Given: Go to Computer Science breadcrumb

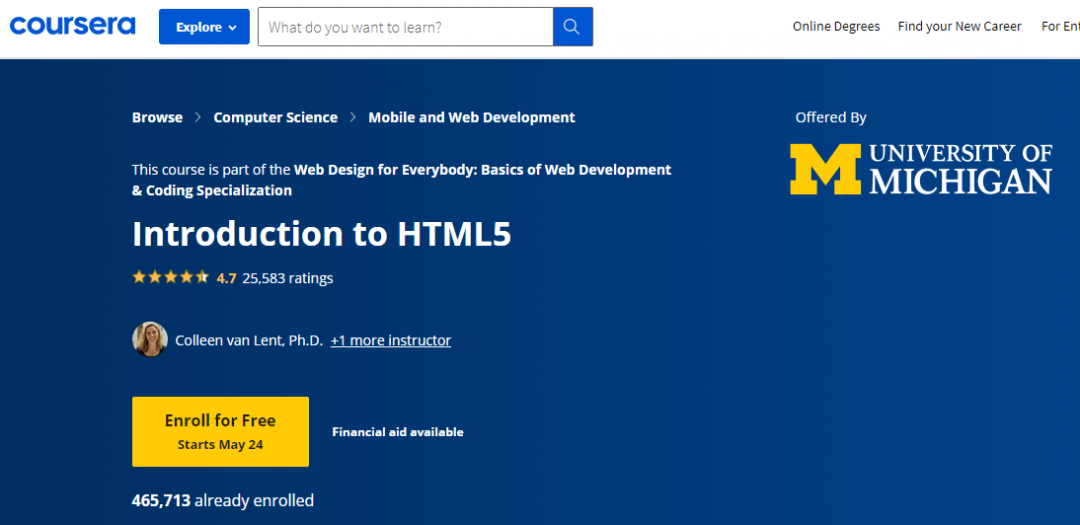Looking at the screenshot, I should pos(276,117).
